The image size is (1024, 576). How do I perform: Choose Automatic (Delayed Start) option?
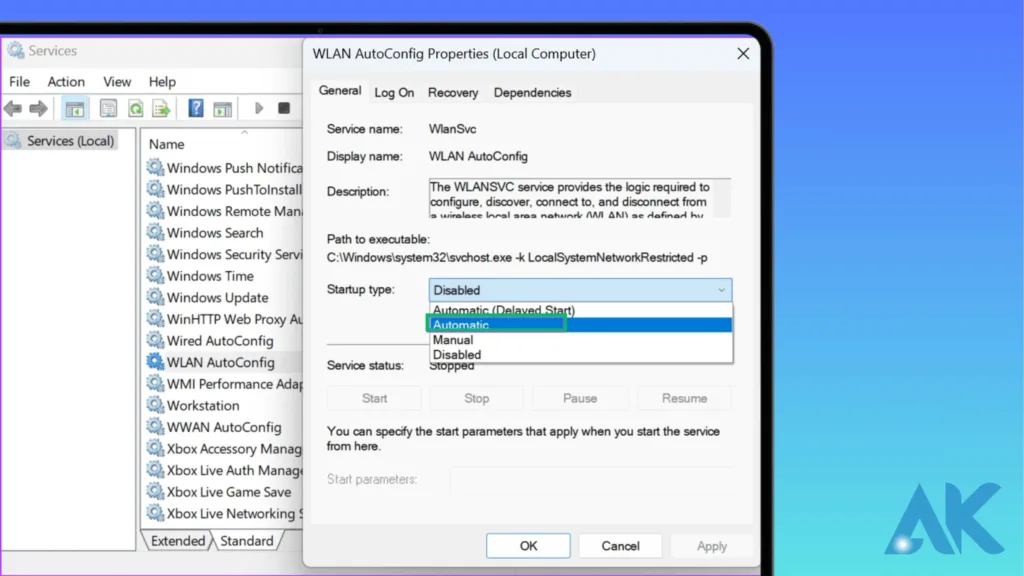(x=581, y=310)
